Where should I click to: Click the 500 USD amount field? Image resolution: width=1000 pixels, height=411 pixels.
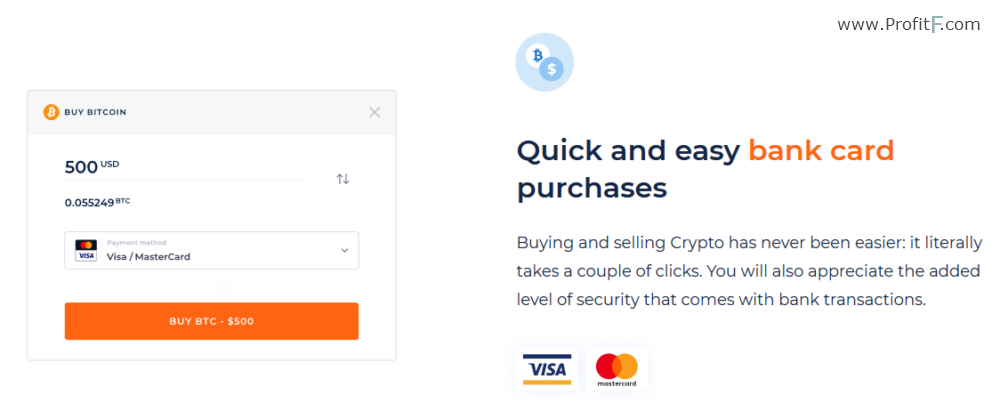[185, 168]
